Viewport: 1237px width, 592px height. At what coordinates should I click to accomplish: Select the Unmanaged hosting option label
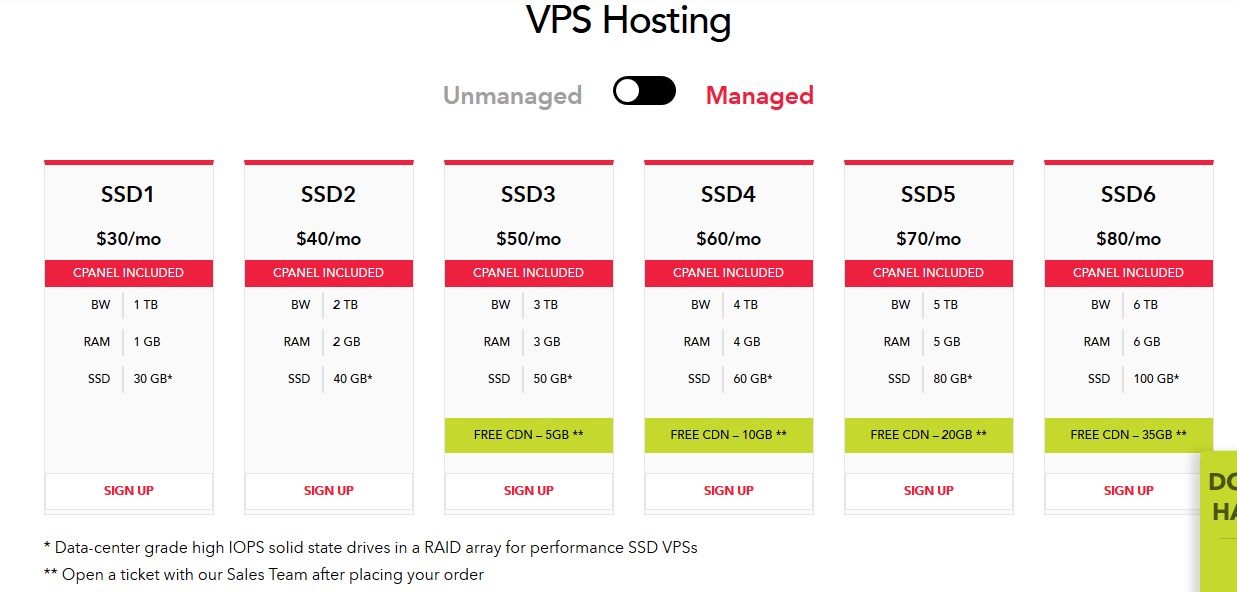(512, 96)
